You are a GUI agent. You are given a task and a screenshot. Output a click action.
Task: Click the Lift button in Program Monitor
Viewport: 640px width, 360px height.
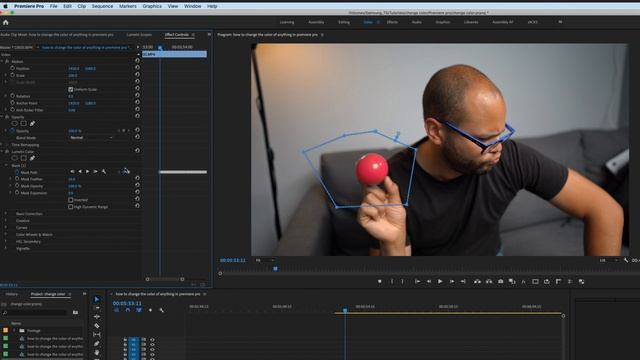click(x=477, y=281)
